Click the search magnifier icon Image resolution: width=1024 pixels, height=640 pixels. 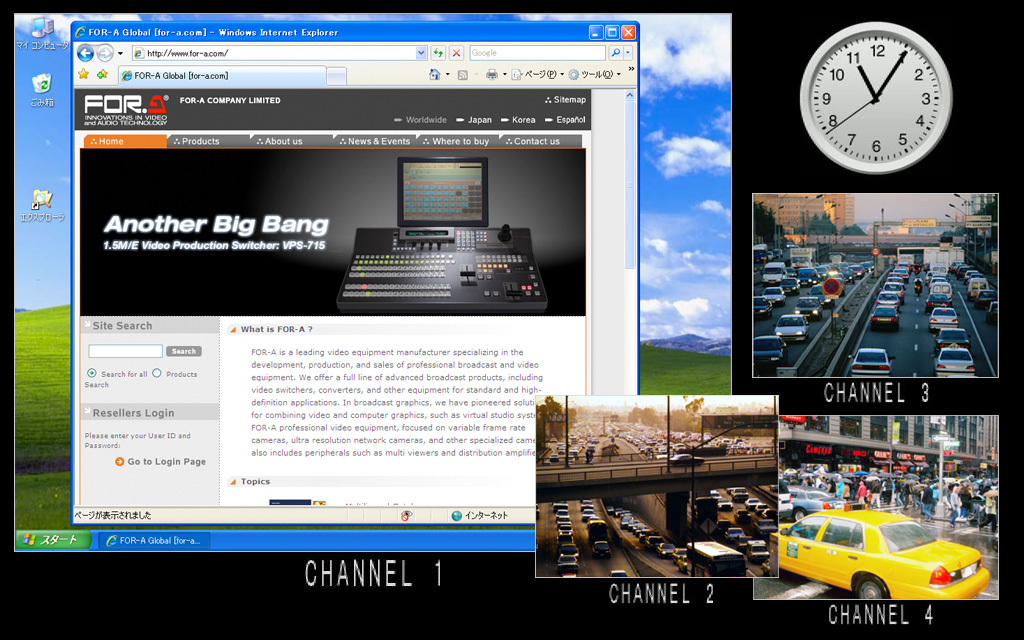pyautogui.click(x=615, y=53)
